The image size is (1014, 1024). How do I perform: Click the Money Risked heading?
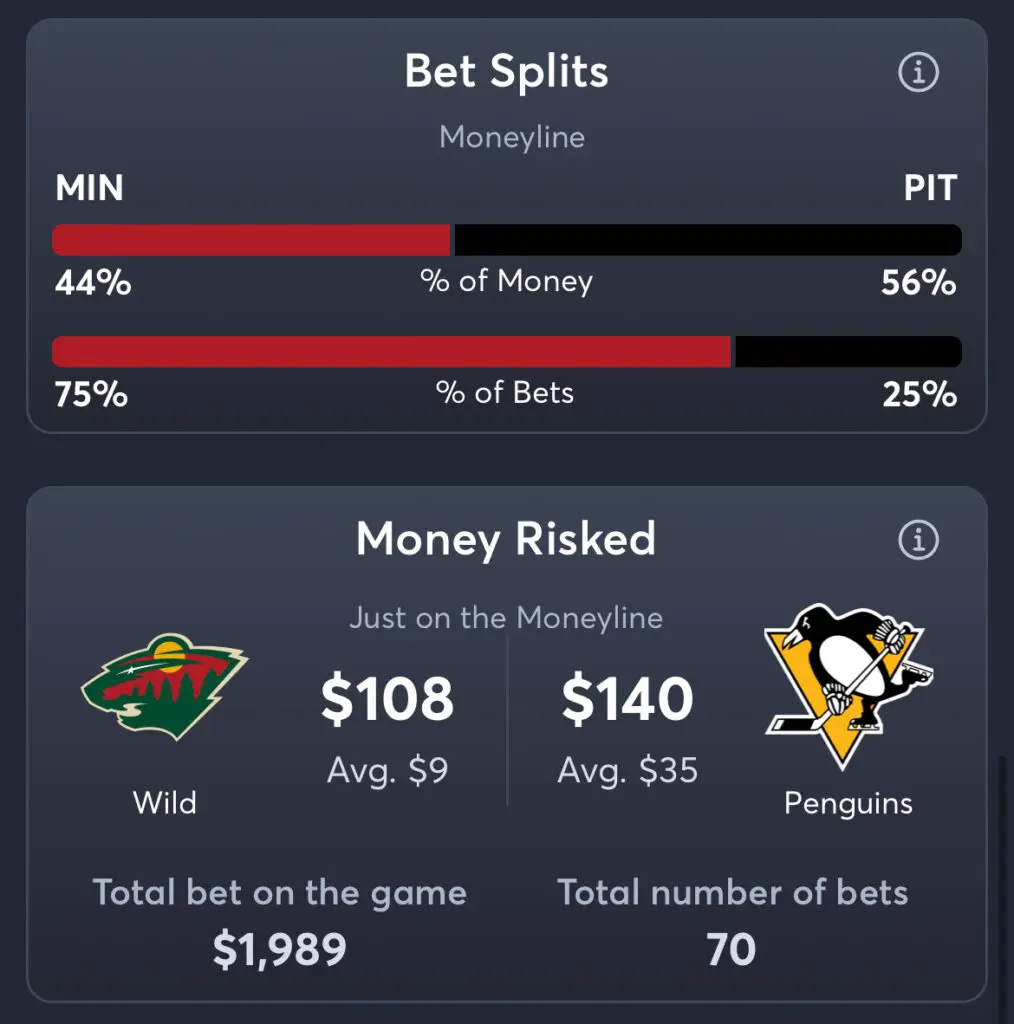pos(506,539)
